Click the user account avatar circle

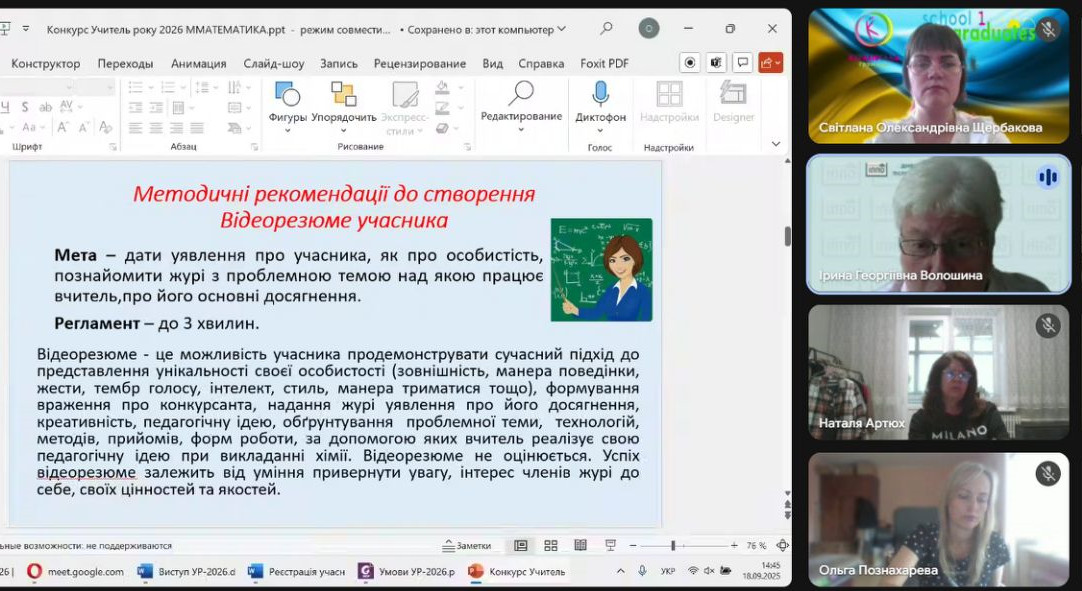(x=649, y=28)
